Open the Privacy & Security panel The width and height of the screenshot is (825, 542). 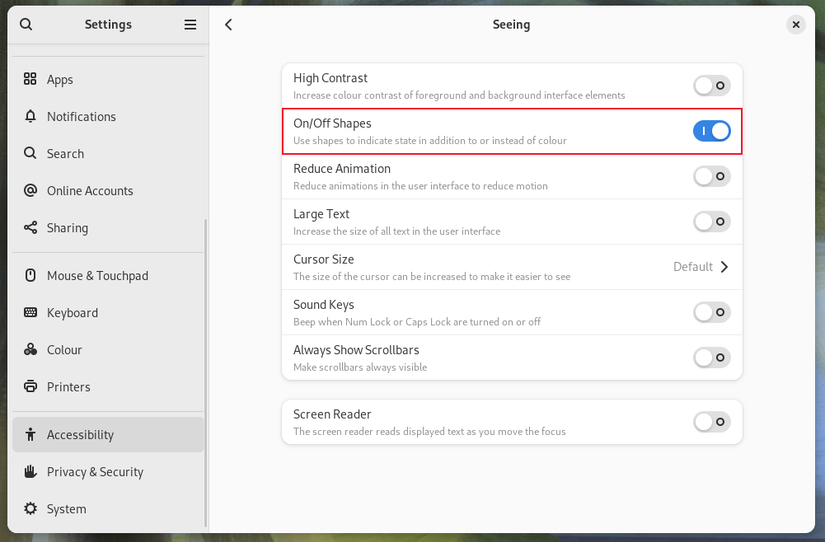tap(108, 471)
